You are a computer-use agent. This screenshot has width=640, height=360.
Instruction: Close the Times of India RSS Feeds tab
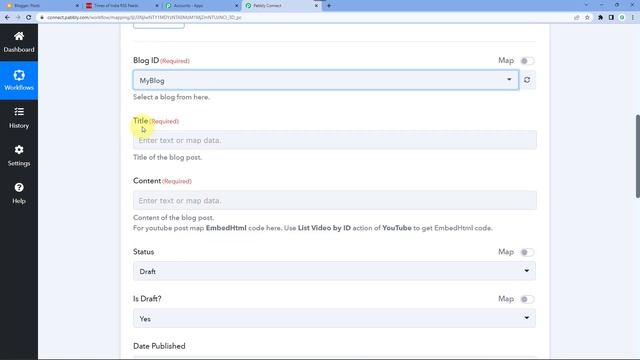coord(157,6)
